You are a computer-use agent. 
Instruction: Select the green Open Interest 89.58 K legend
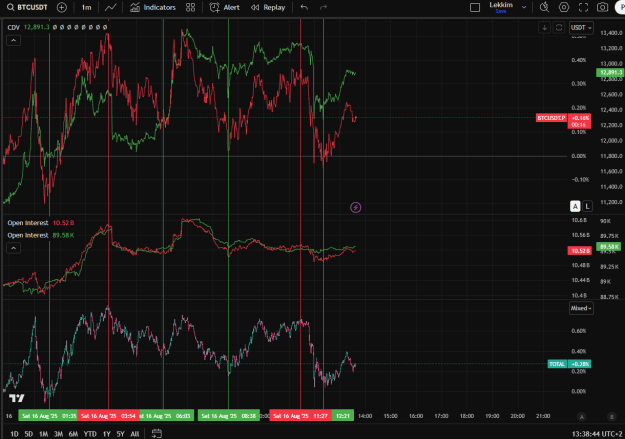point(41,235)
